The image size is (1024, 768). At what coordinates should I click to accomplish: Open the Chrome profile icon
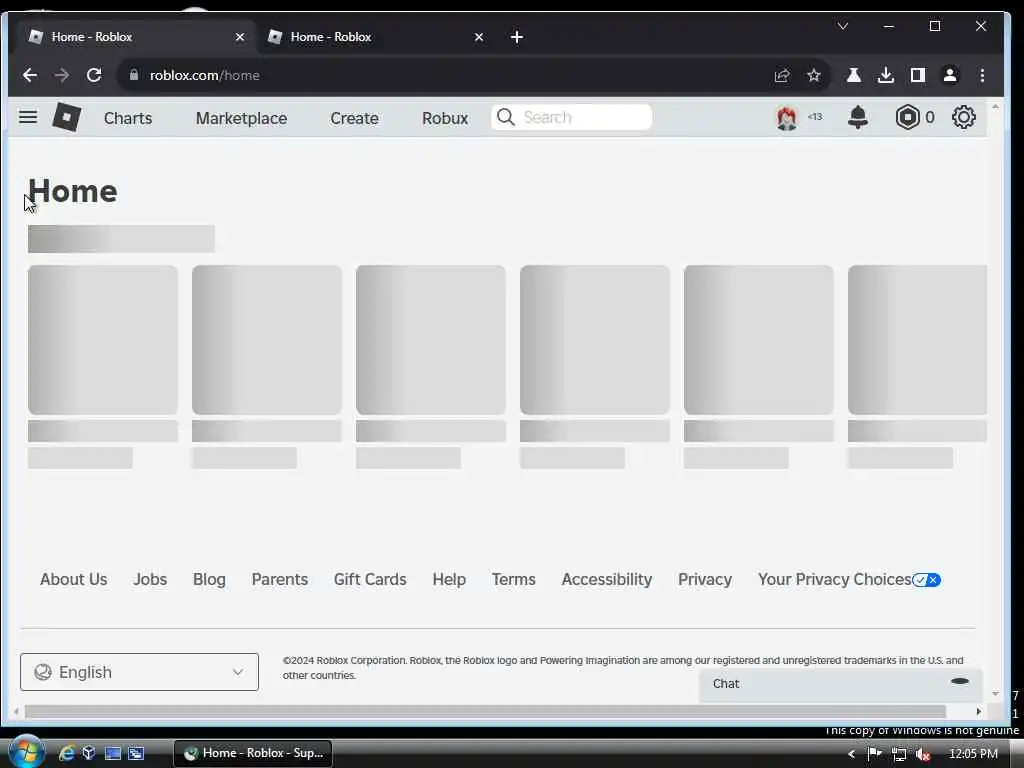[950, 75]
